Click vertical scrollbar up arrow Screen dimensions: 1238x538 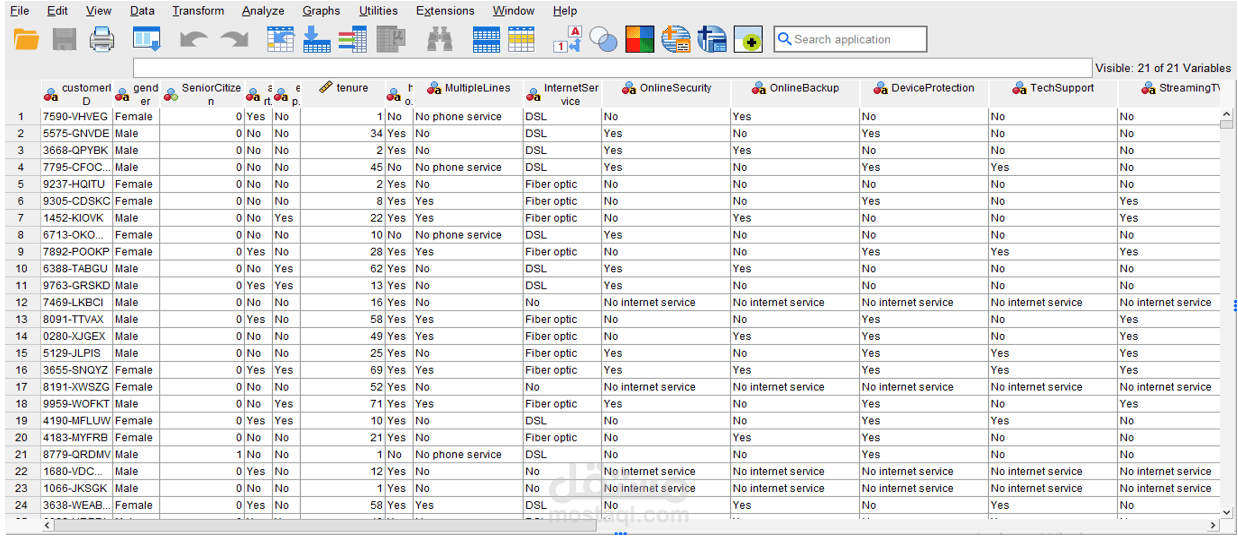[x=1226, y=115]
